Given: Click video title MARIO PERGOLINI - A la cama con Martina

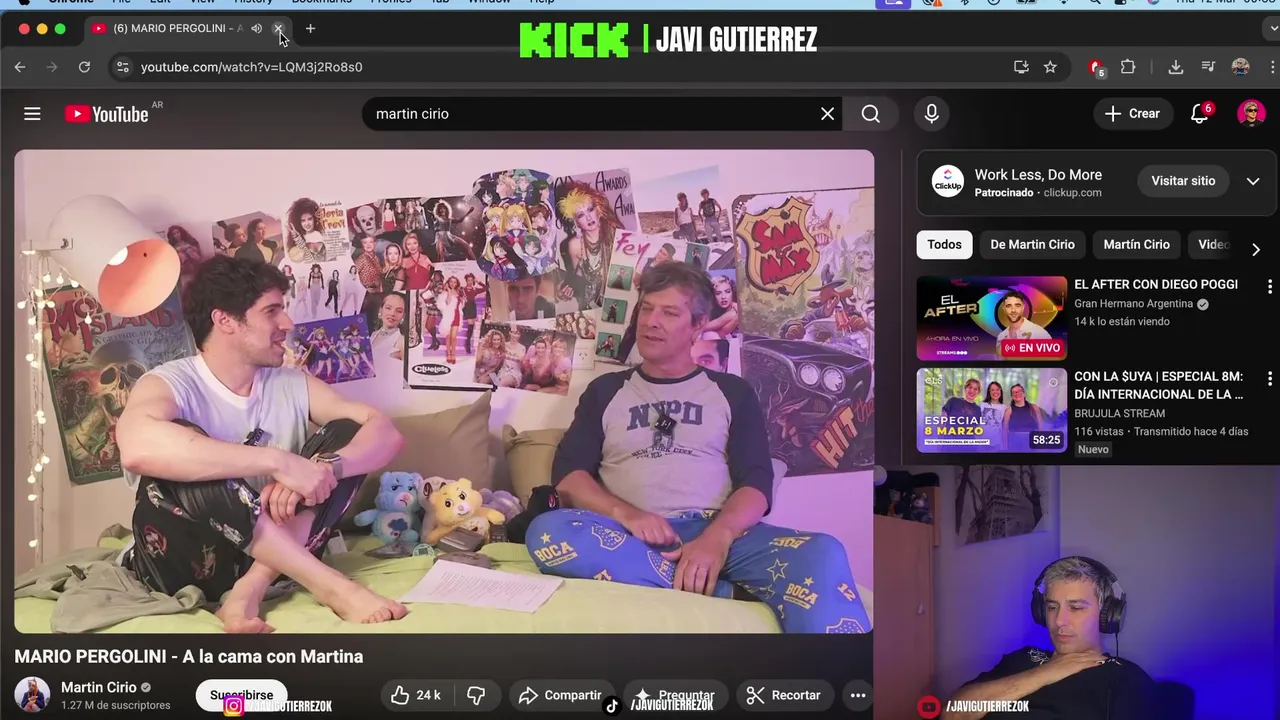Looking at the screenshot, I should point(188,657).
